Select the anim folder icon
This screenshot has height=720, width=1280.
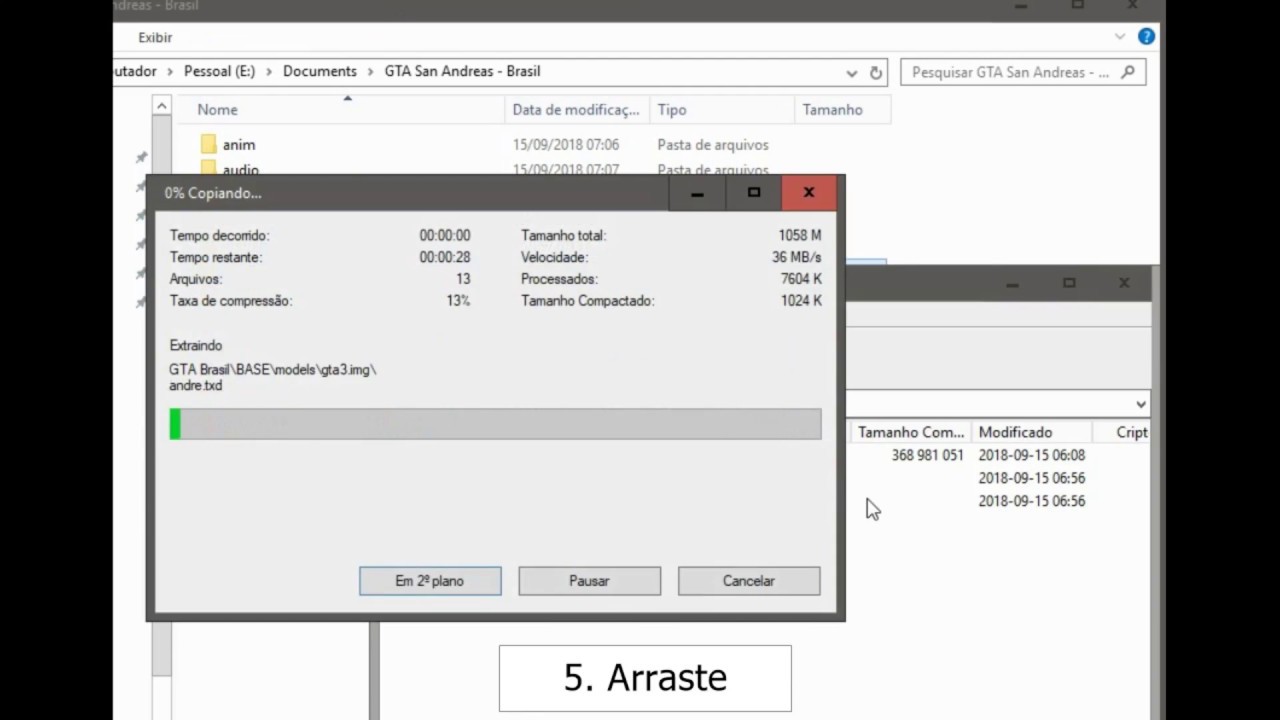click(208, 144)
